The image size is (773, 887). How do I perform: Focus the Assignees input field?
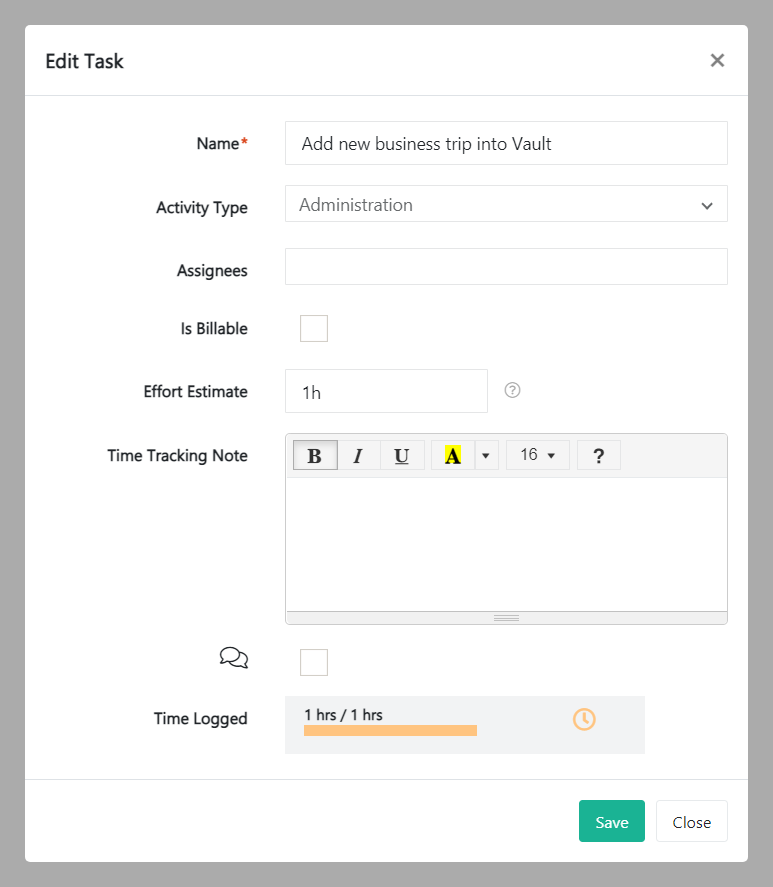(x=506, y=267)
